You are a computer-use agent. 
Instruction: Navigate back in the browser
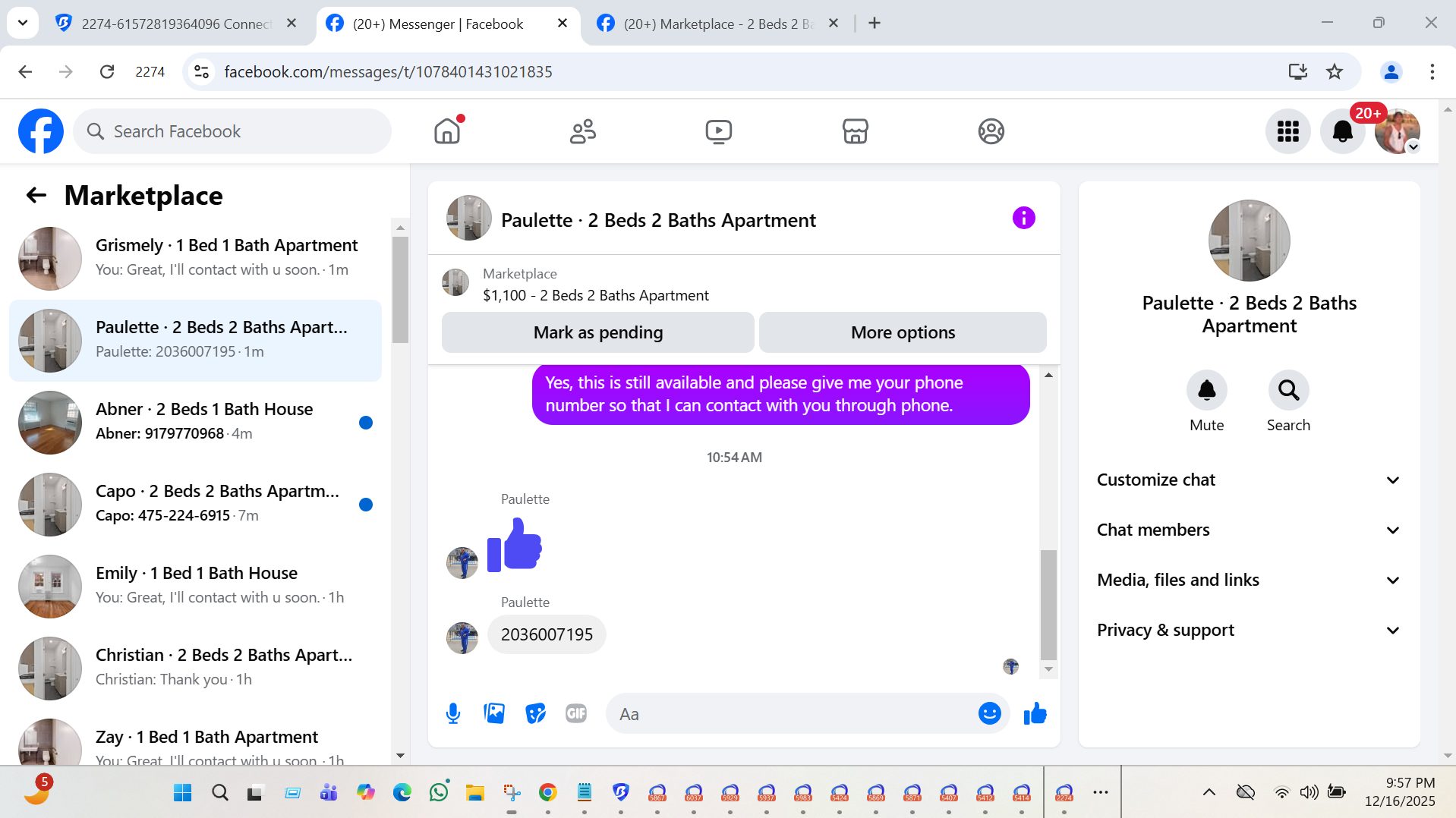point(25,71)
